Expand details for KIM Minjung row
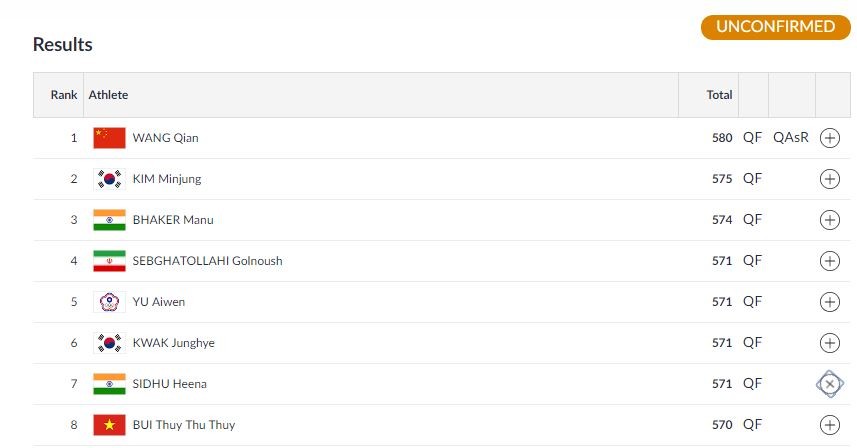This screenshot has height=448, width=857. click(830, 179)
